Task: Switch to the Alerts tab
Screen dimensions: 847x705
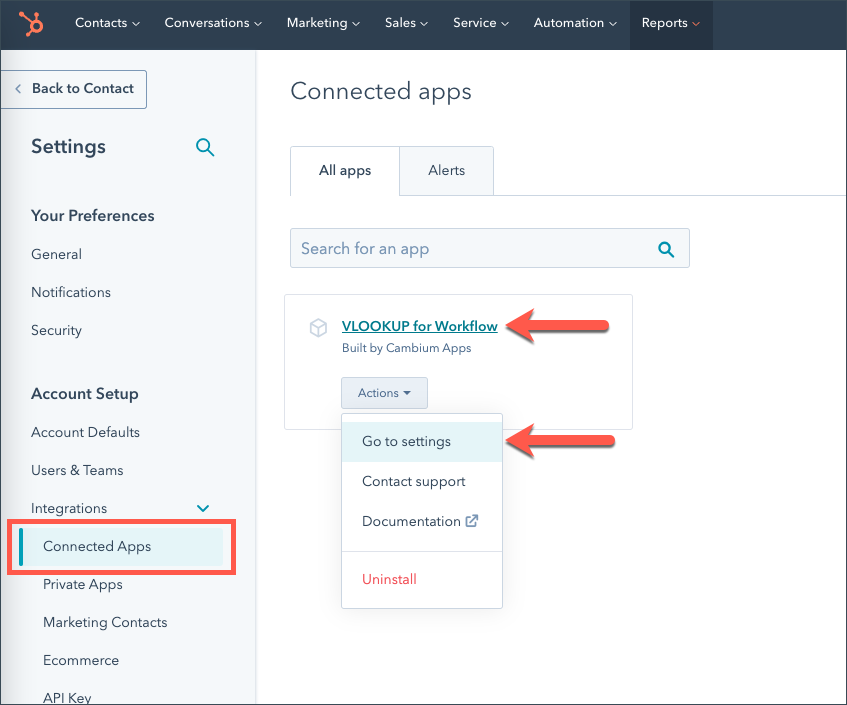Action: [x=446, y=171]
